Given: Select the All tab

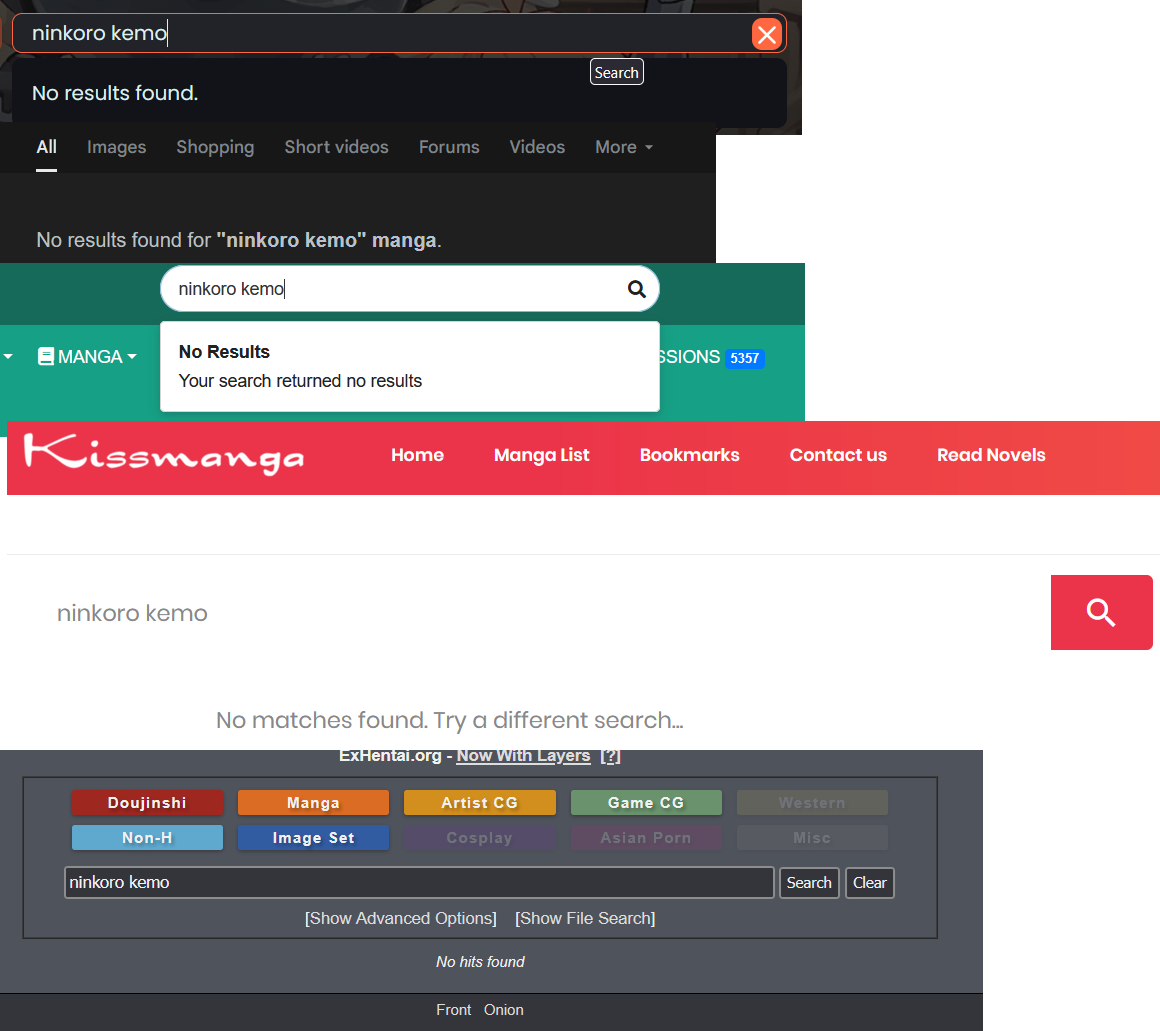Looking at the screenshot, I should [47, 146].
